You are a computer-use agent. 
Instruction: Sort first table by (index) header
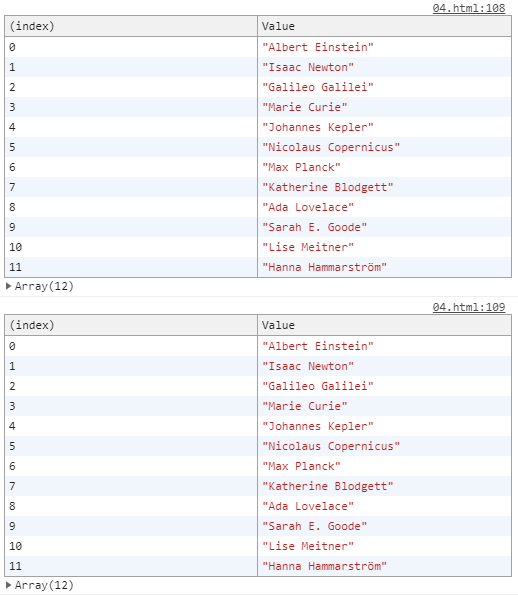coord(131,26)
